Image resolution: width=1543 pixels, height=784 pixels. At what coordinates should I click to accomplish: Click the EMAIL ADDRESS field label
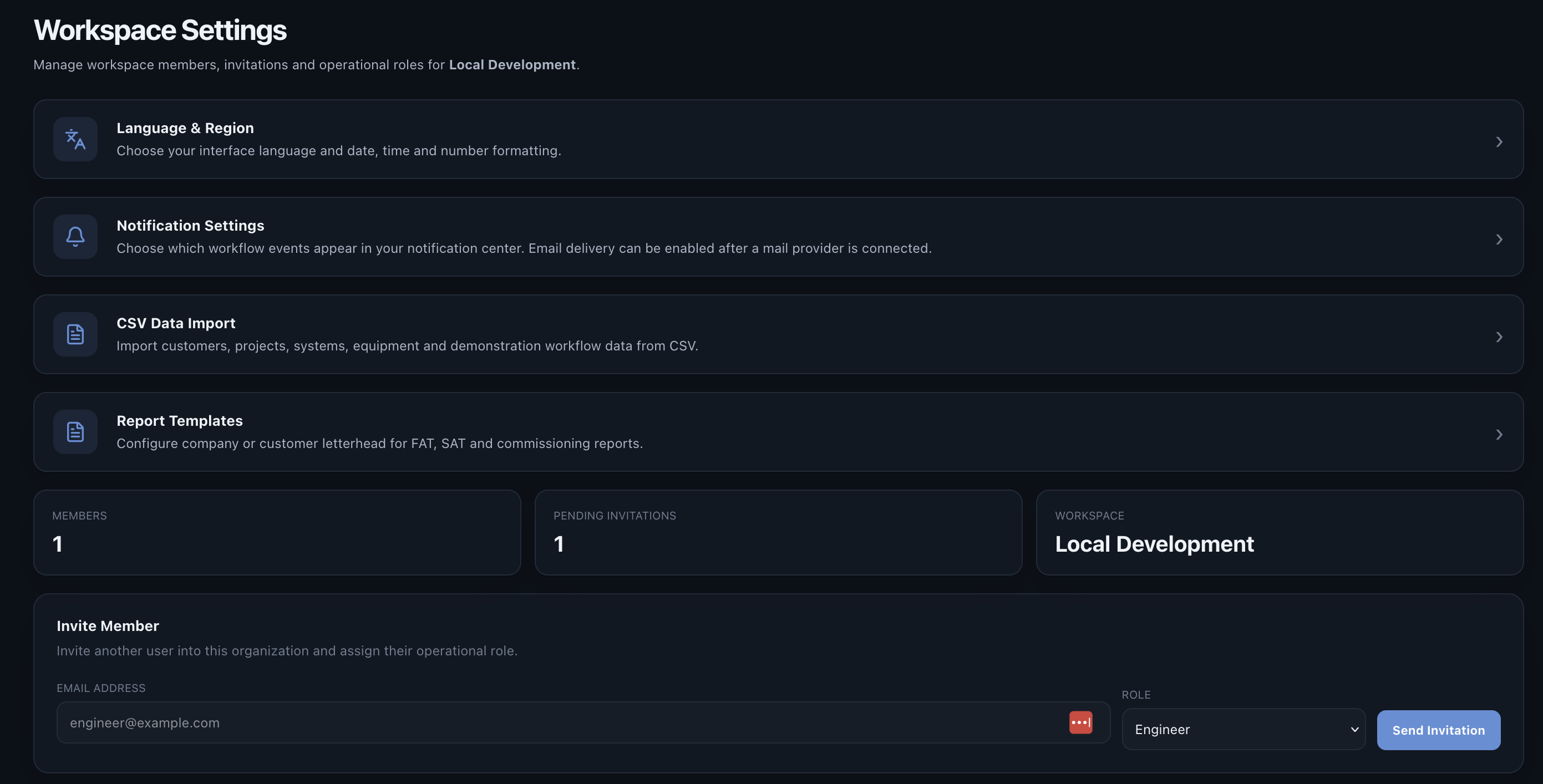coord(101,688)
